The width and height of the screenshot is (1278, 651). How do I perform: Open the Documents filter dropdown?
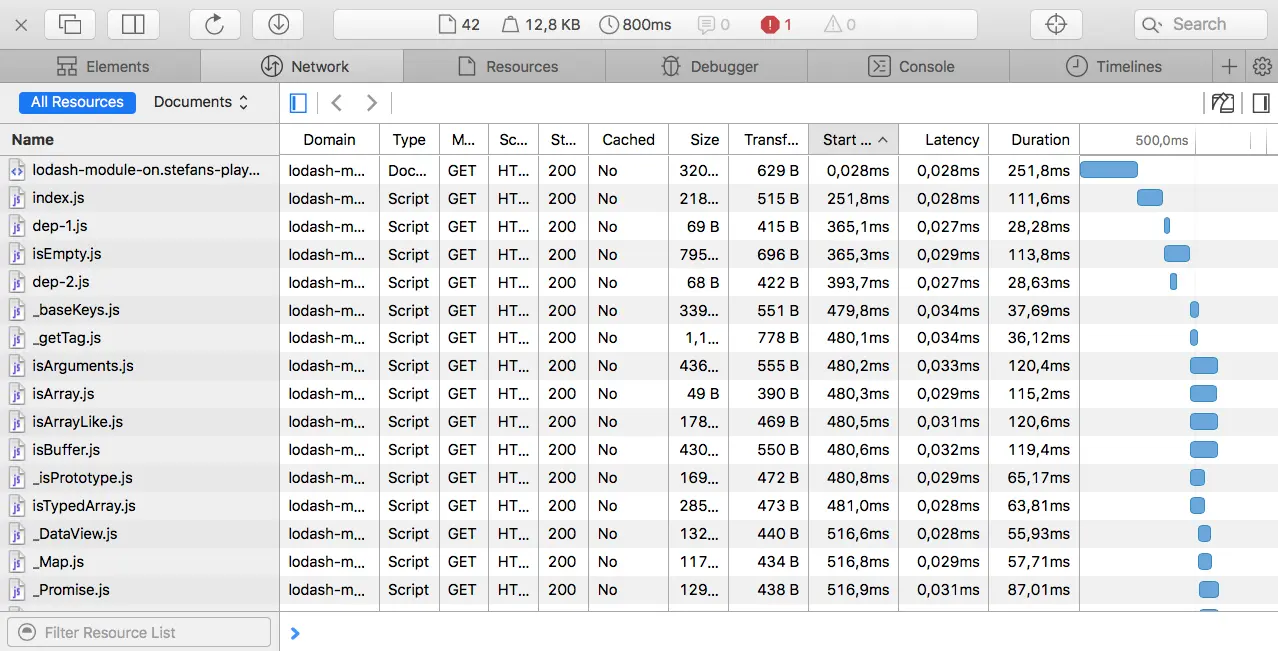[x=200, y=102]
